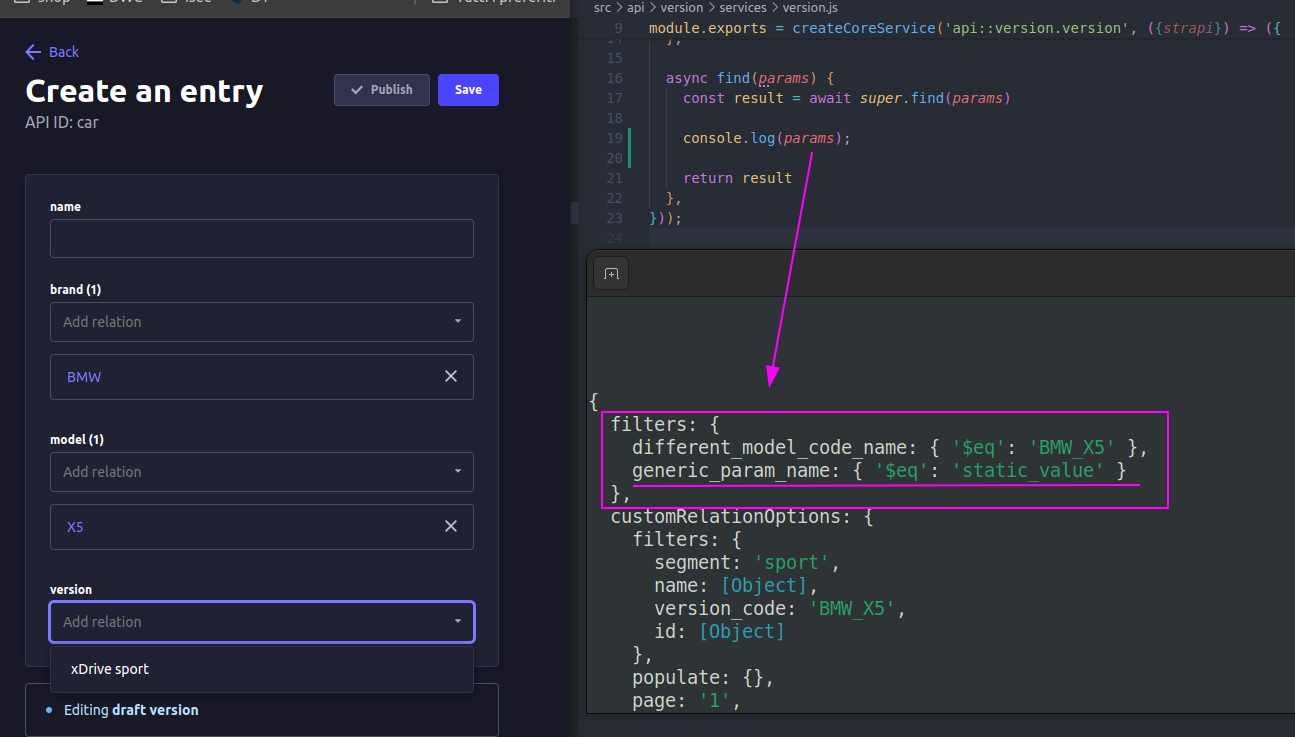Click the 'return result' code line
The width and height of the screenshot is (1295, 737).
(738, 178)
